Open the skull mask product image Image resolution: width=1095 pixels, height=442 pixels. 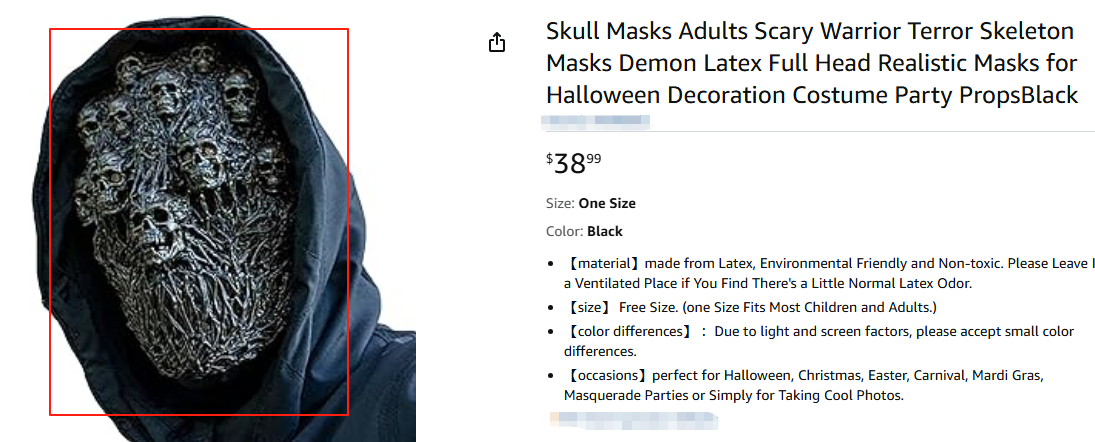[199, 220]
